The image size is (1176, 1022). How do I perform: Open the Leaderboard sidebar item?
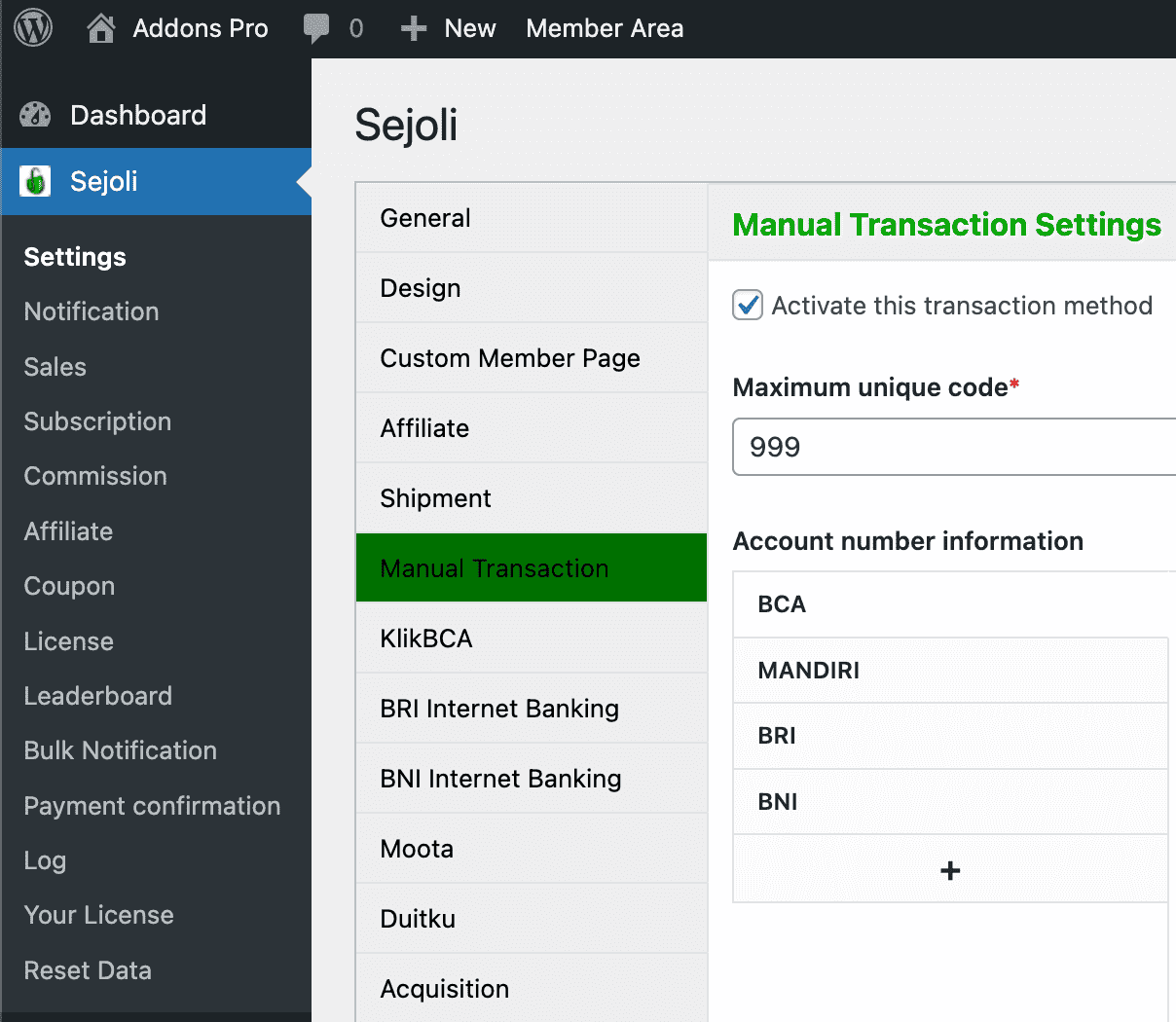point(97,696)
